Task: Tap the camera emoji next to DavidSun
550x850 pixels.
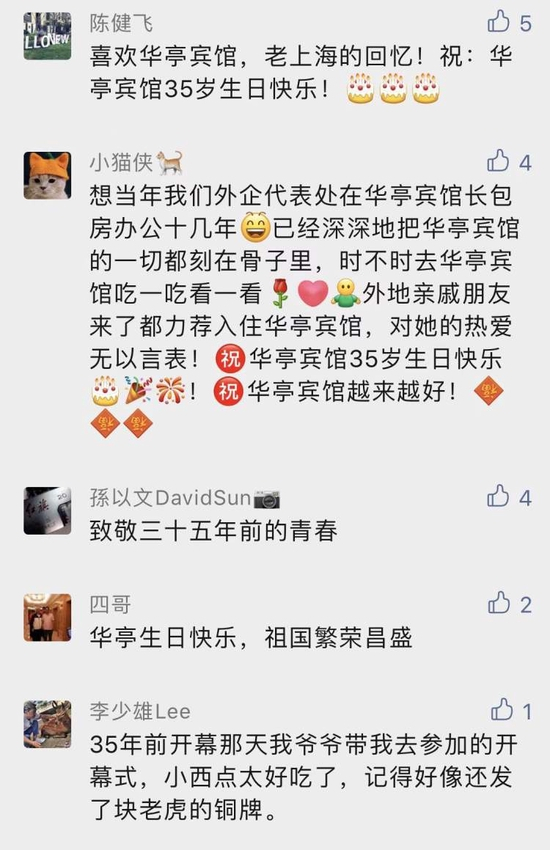Action: tap(267, 498)
